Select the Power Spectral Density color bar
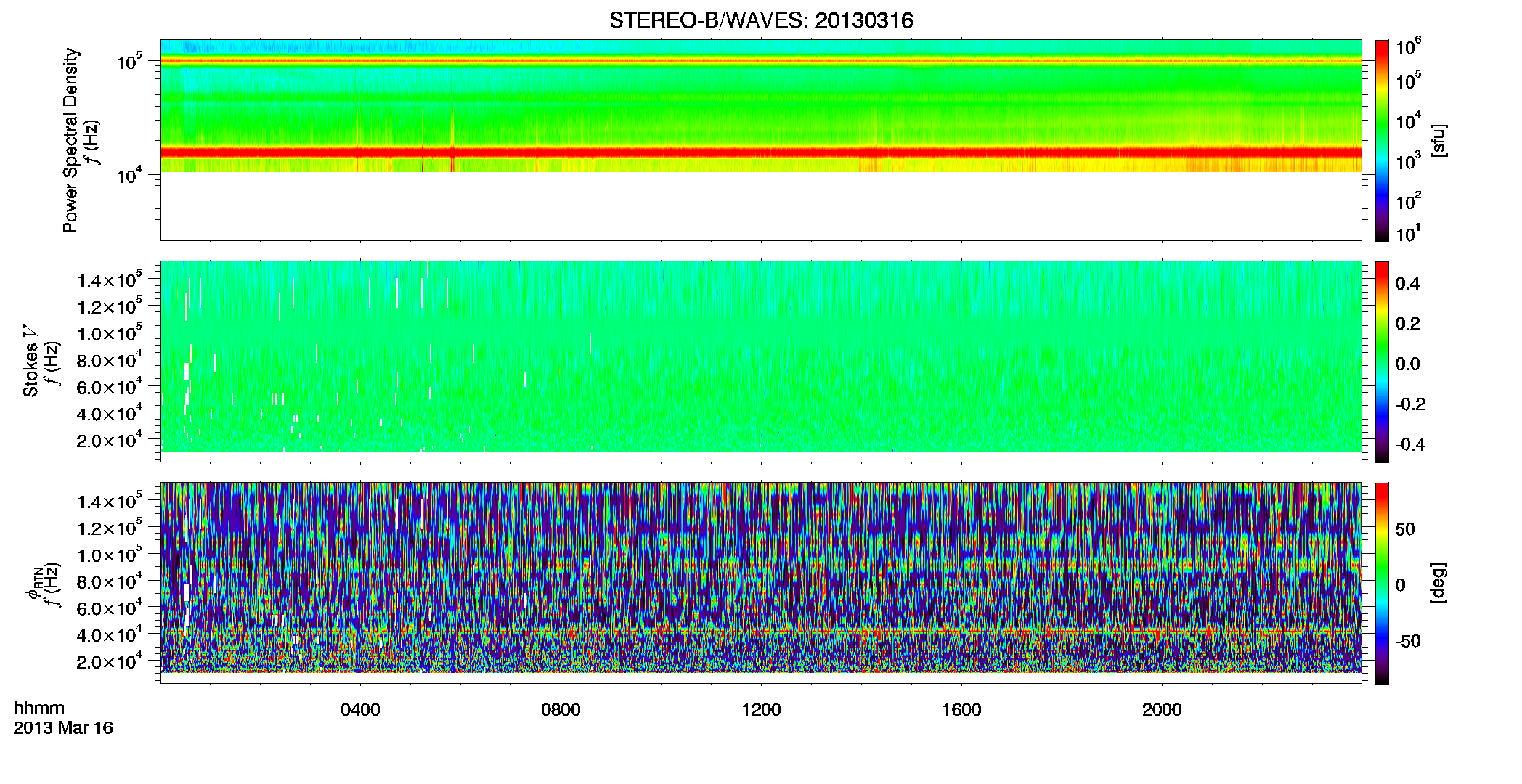 pyautogui.click(x=1382, y=140)
